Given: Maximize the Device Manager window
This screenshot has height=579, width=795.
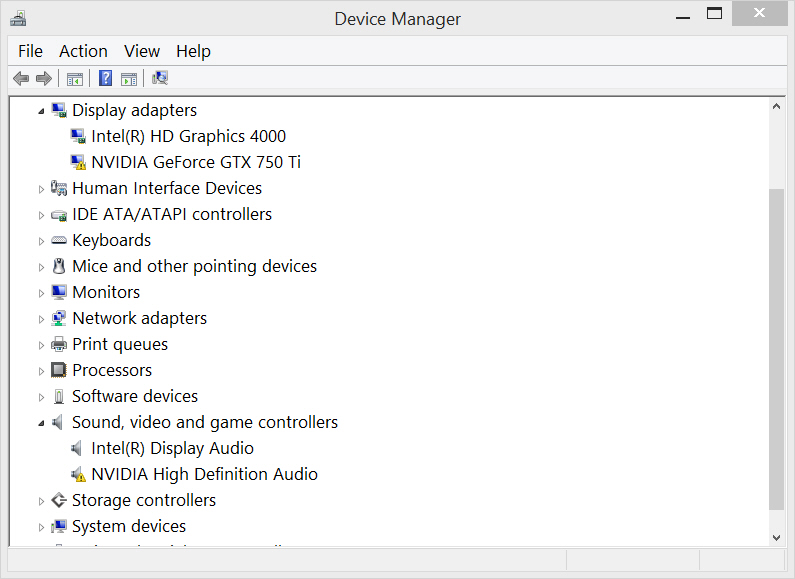Looking at the screenshot, I should point(714,14).
